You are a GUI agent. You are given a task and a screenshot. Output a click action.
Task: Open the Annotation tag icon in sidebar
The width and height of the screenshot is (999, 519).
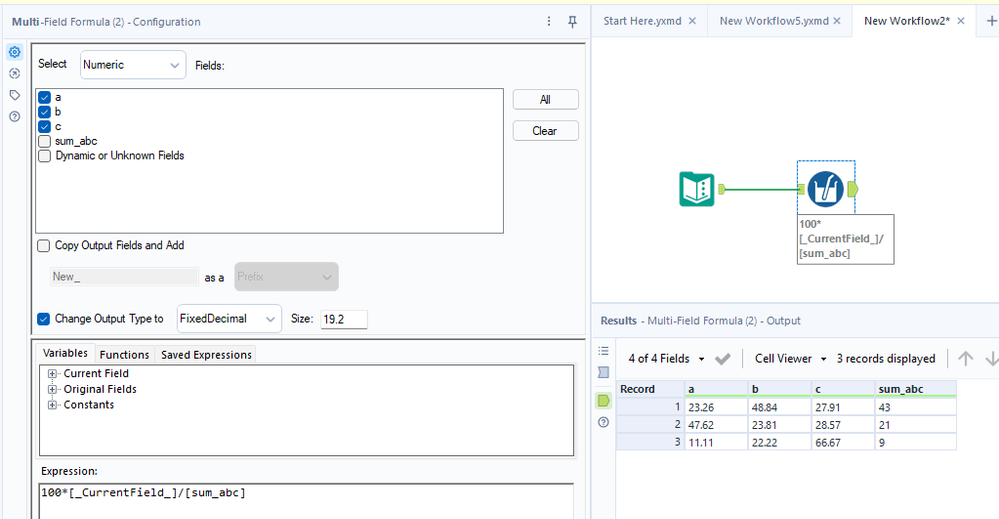click(x=15, y=96)
